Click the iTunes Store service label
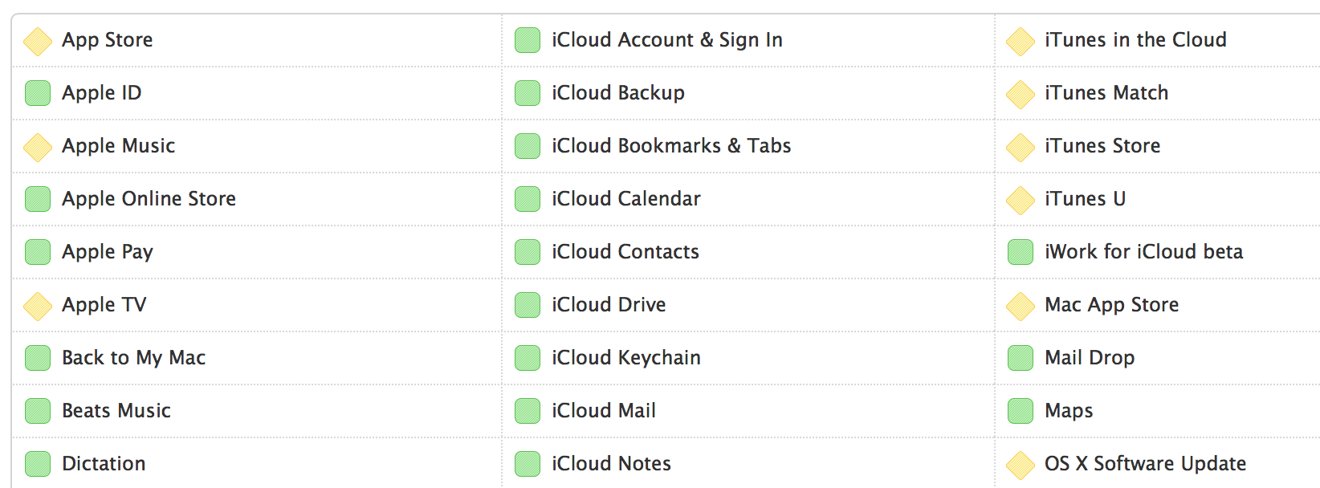 tap(1103, 146)
